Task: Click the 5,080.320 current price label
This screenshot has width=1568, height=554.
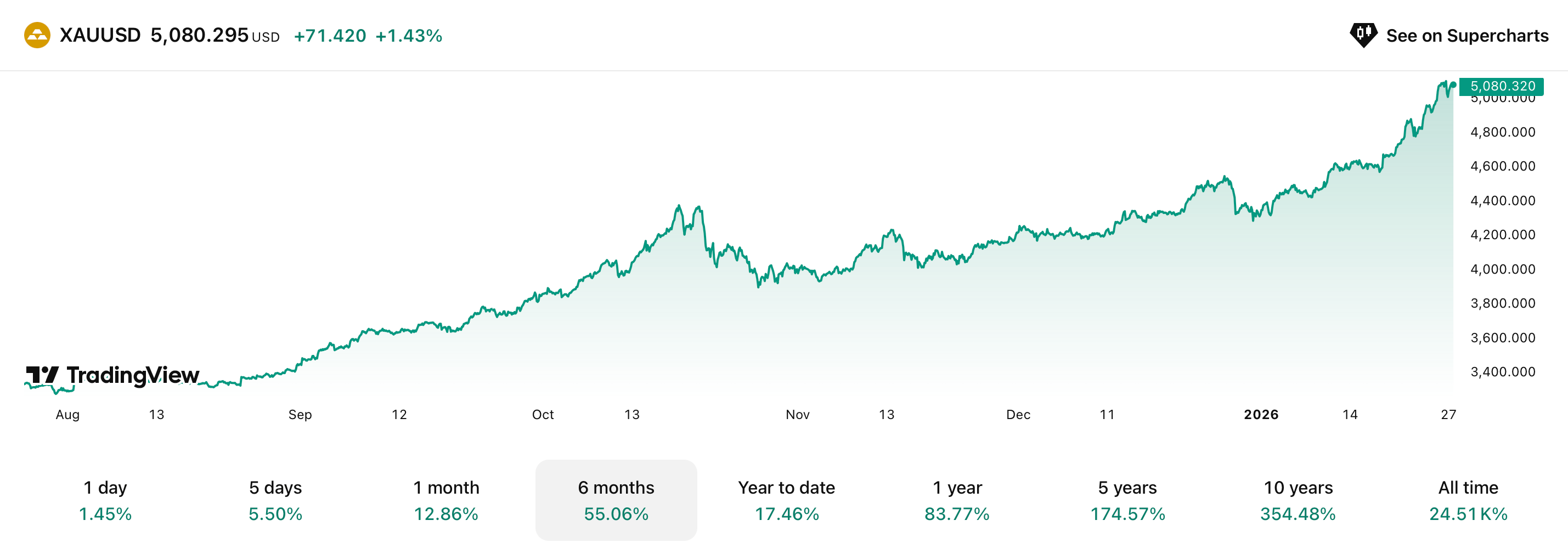Action: coord(1502,87)
